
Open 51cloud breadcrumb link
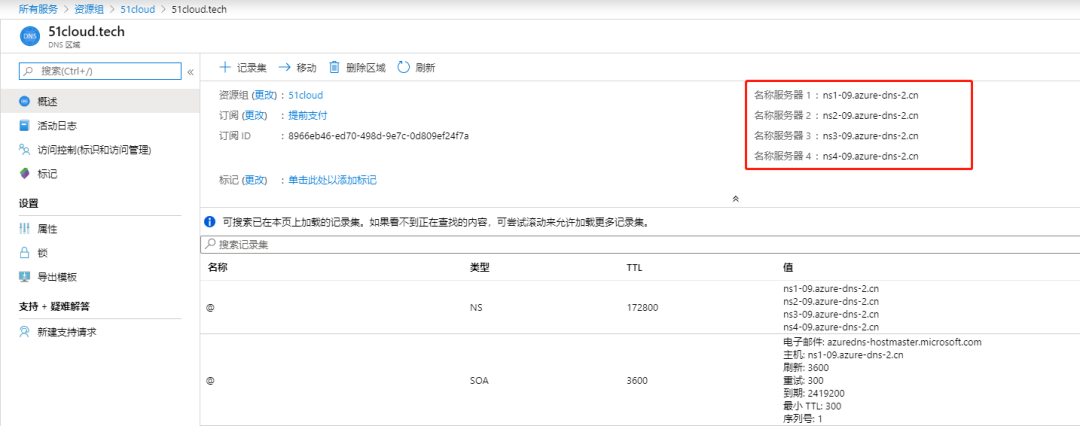138,10
